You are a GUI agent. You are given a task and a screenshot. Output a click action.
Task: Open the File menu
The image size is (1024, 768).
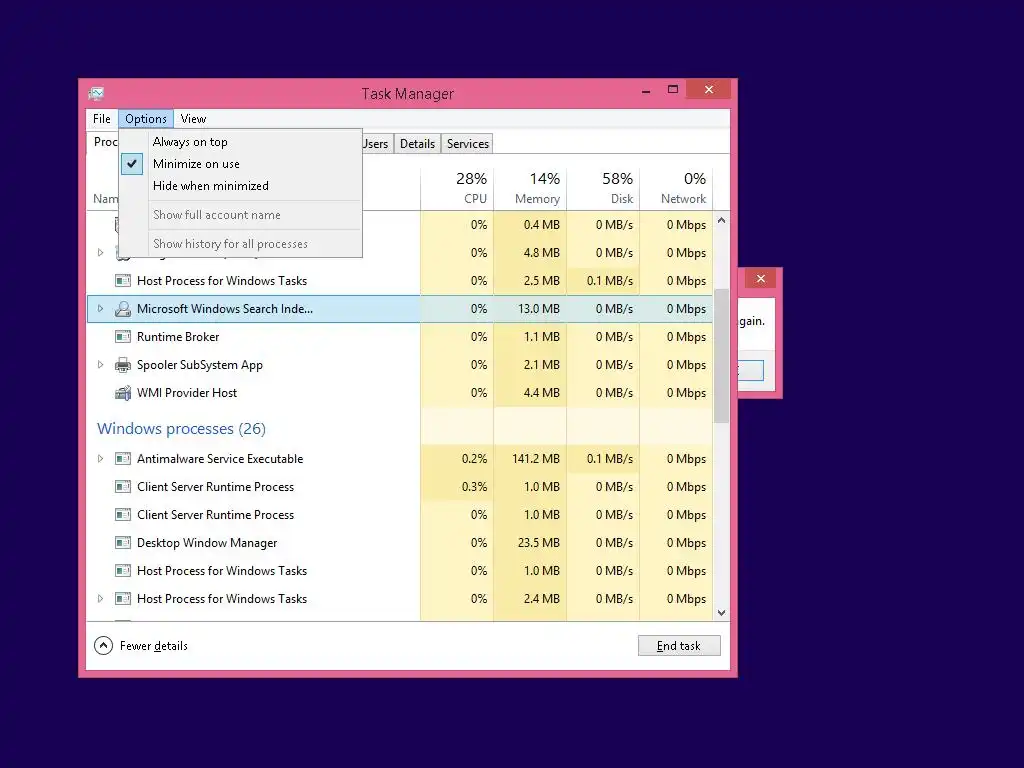tap(102, 119)
